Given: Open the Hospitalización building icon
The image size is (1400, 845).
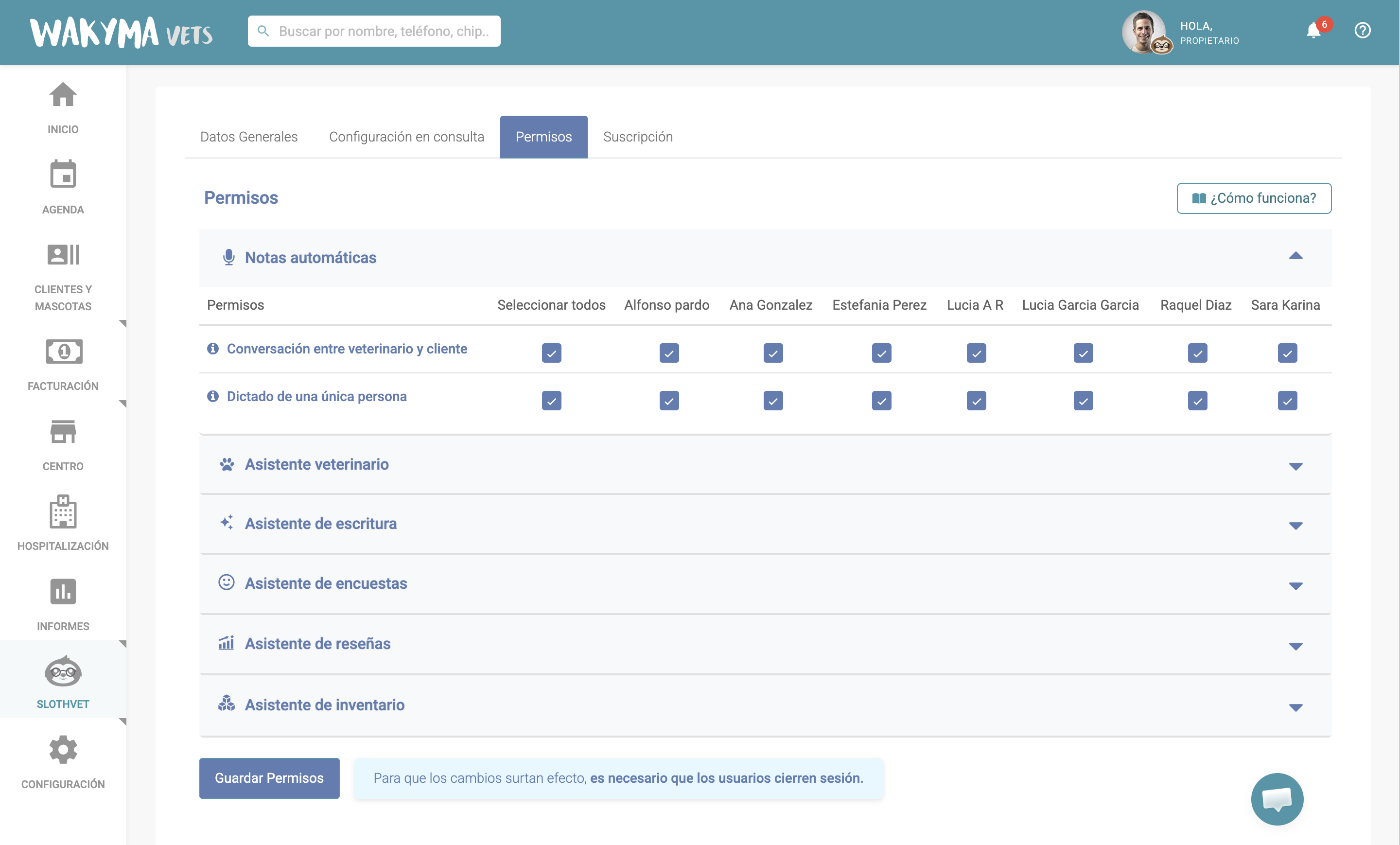Looking at the screenshot, I should 63,511.
